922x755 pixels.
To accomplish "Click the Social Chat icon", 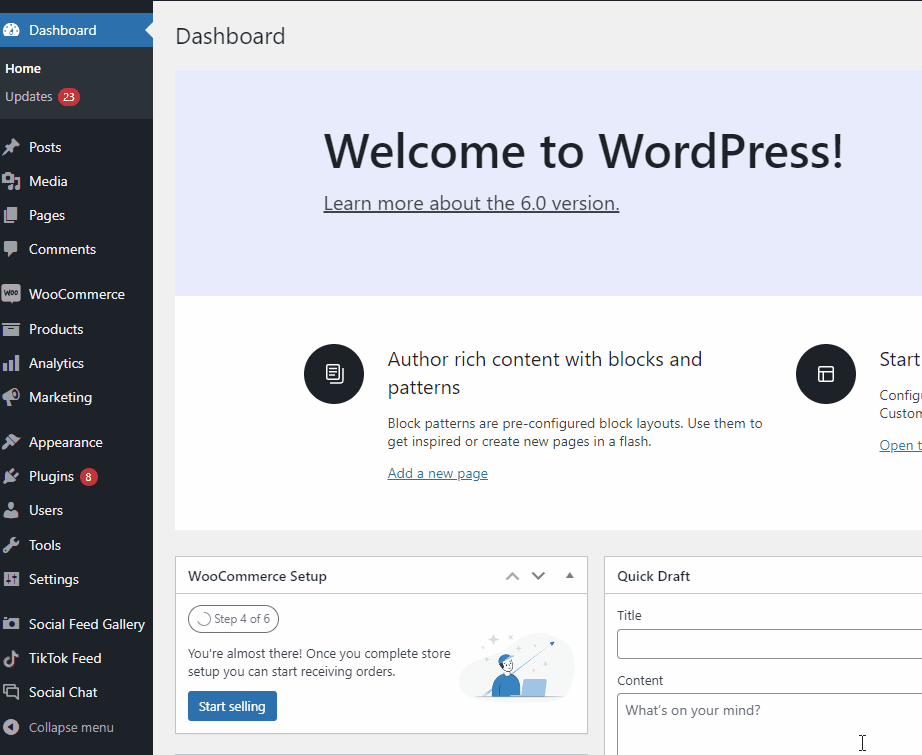I will [11, 692].
